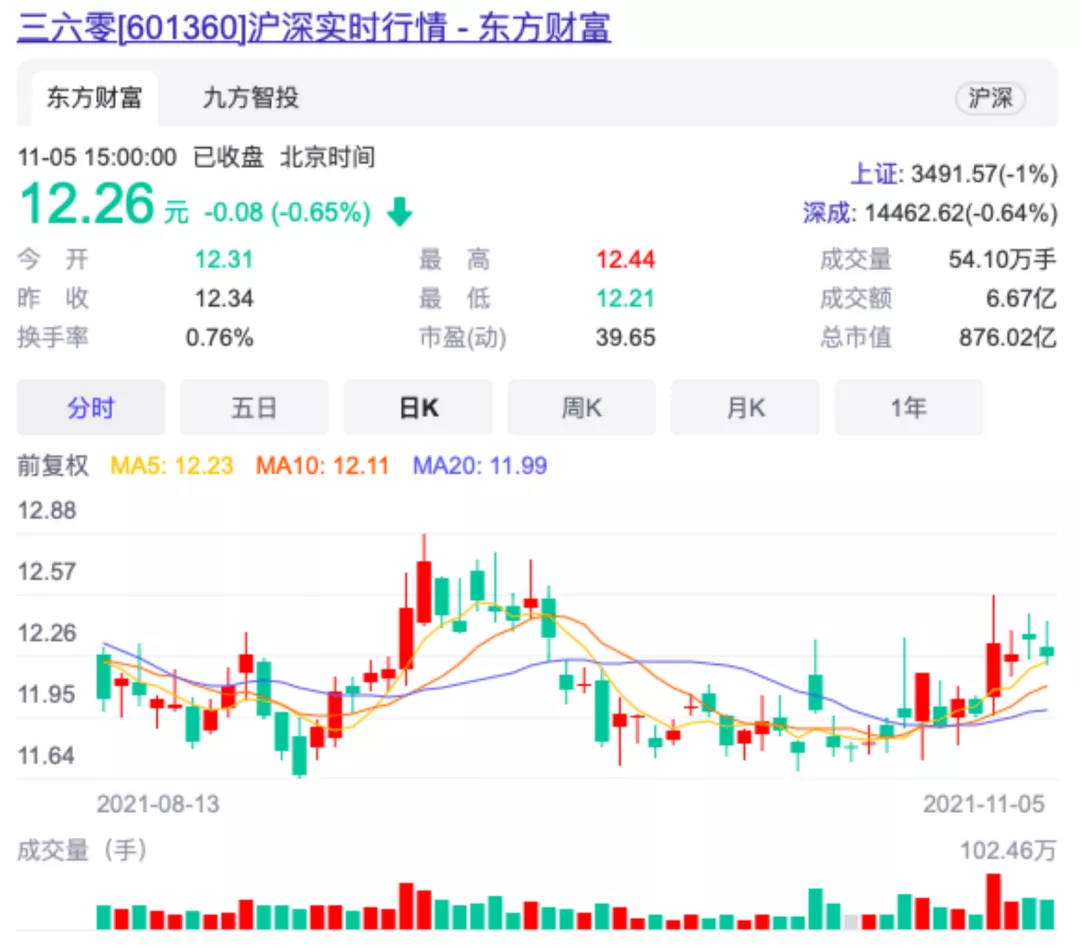
Task: Toggle the MA20: 11.99 indicator
Action: click(x=480, y=466)
